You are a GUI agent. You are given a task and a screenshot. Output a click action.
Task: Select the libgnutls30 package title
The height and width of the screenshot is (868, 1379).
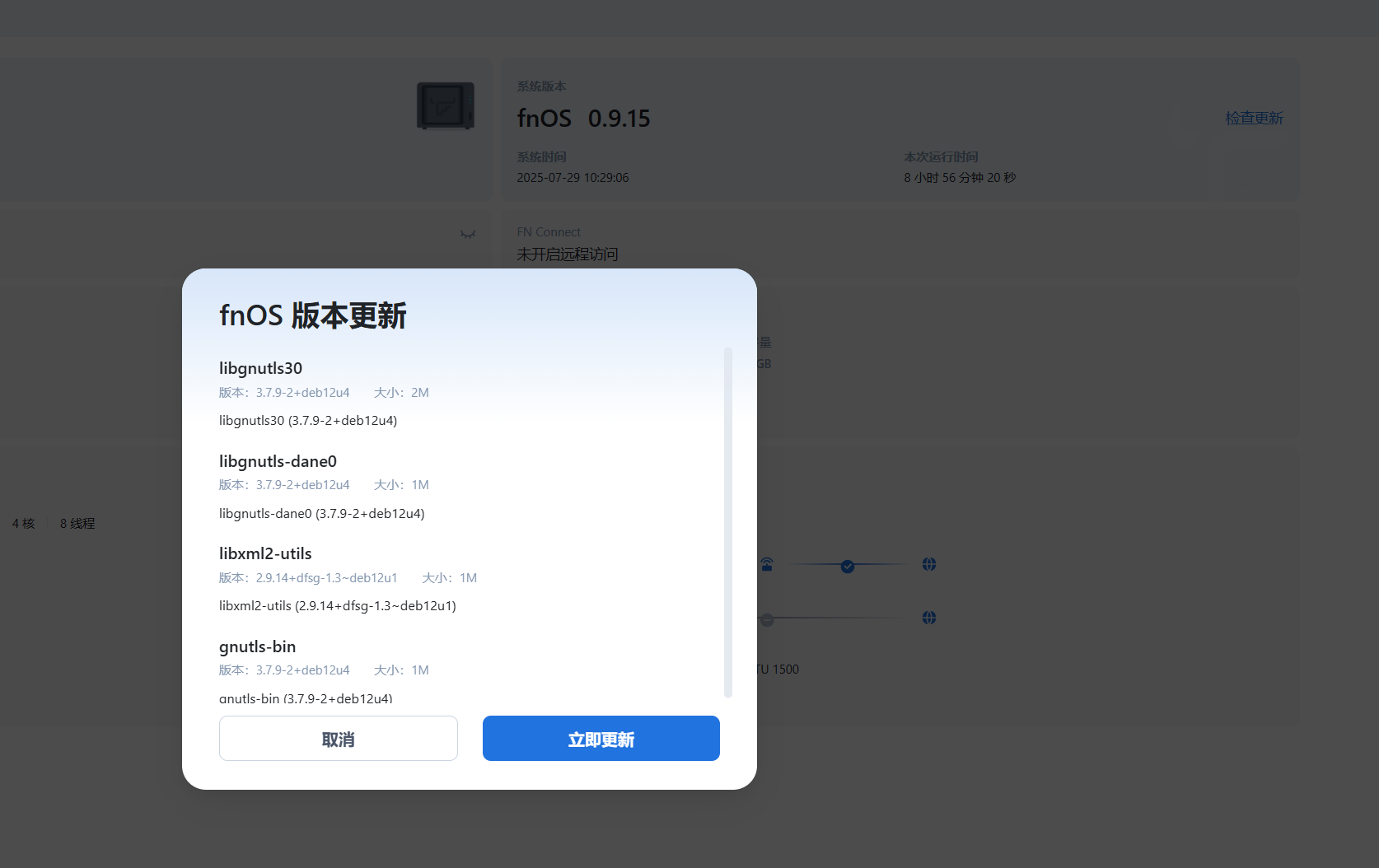260,368
